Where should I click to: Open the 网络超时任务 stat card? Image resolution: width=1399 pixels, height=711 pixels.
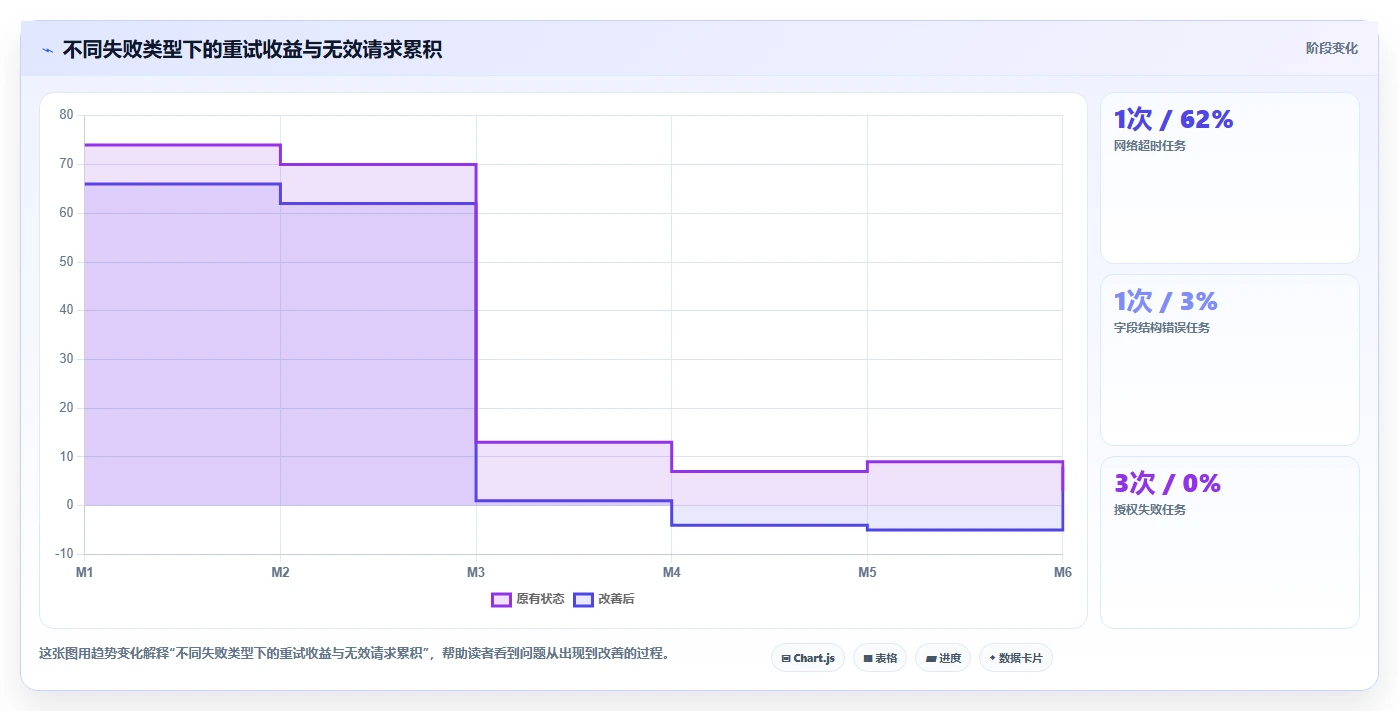[1230, 178]
